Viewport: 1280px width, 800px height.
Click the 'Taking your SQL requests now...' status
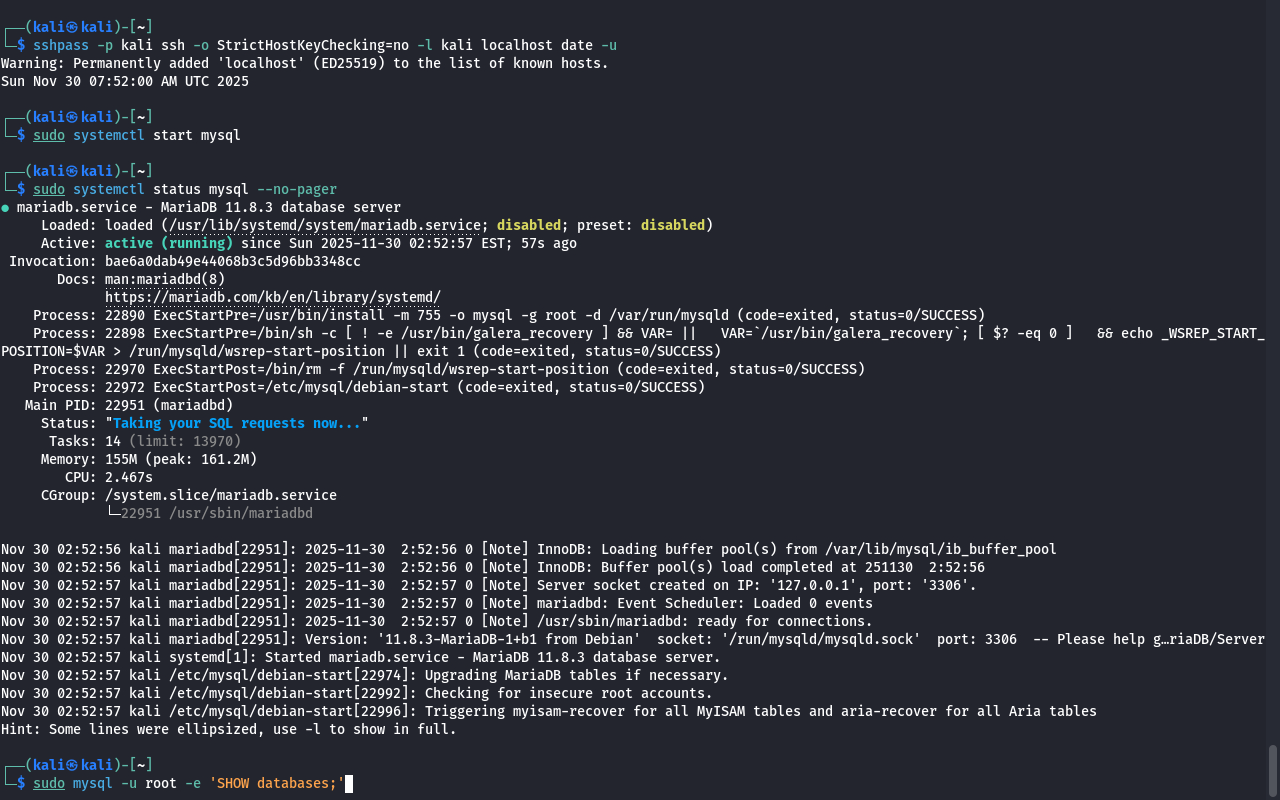tap(236, 423)
